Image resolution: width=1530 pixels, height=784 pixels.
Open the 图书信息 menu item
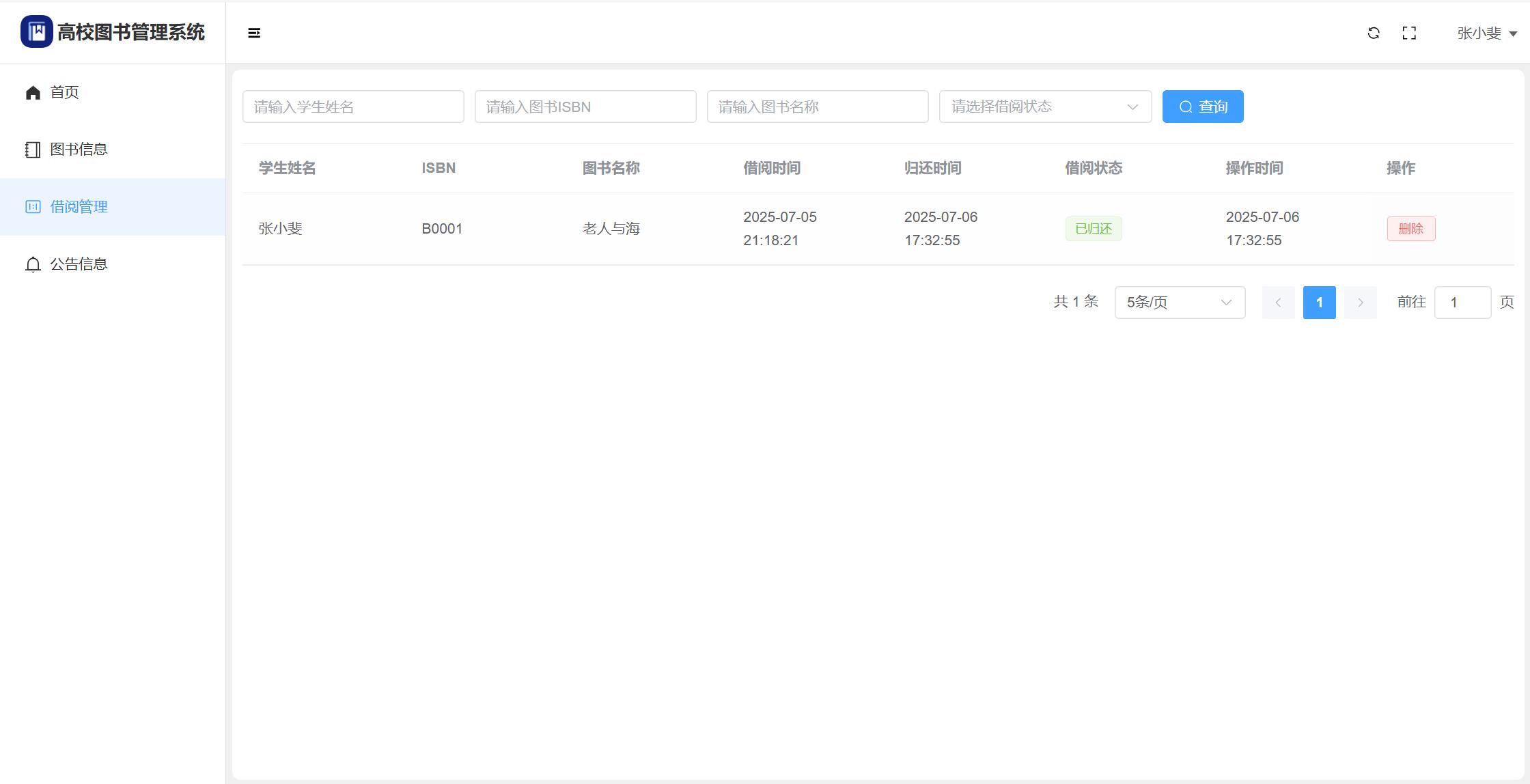click(79, 150)
